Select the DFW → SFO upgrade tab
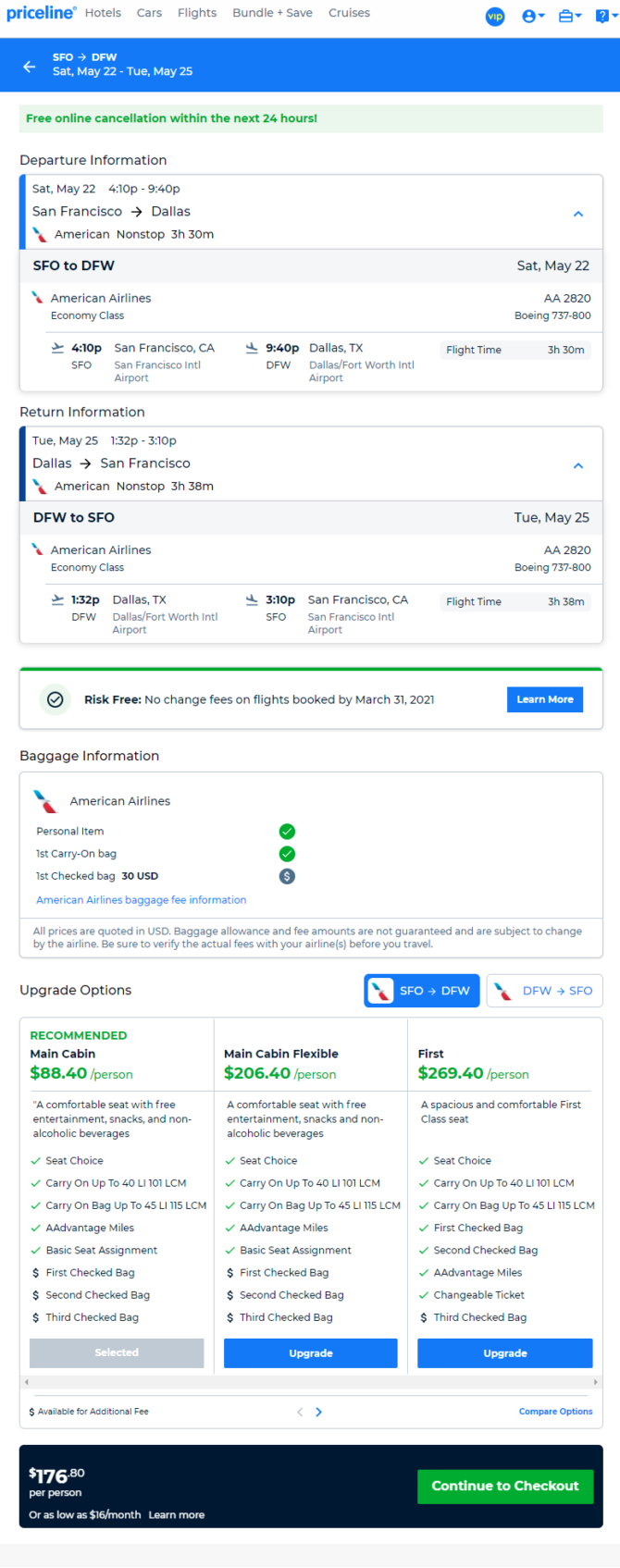The image size is (620, 1568). click(544, 990)
